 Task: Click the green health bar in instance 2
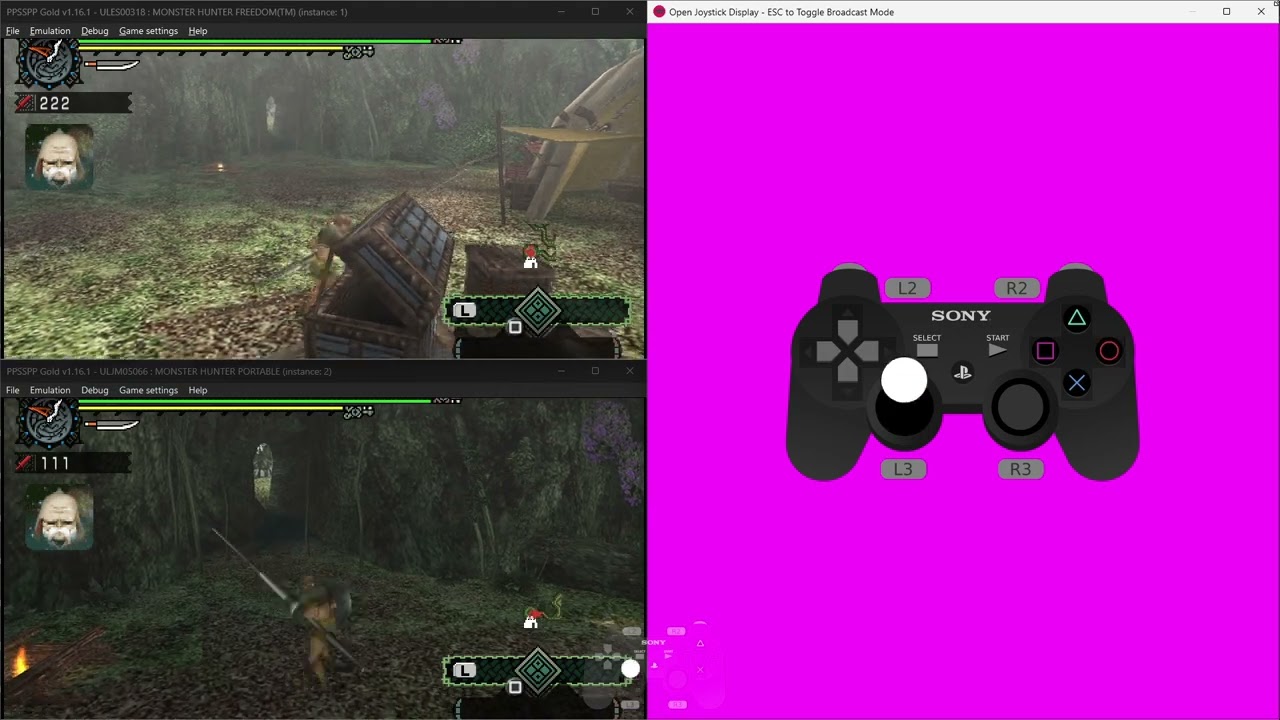(x=255, y=401)
